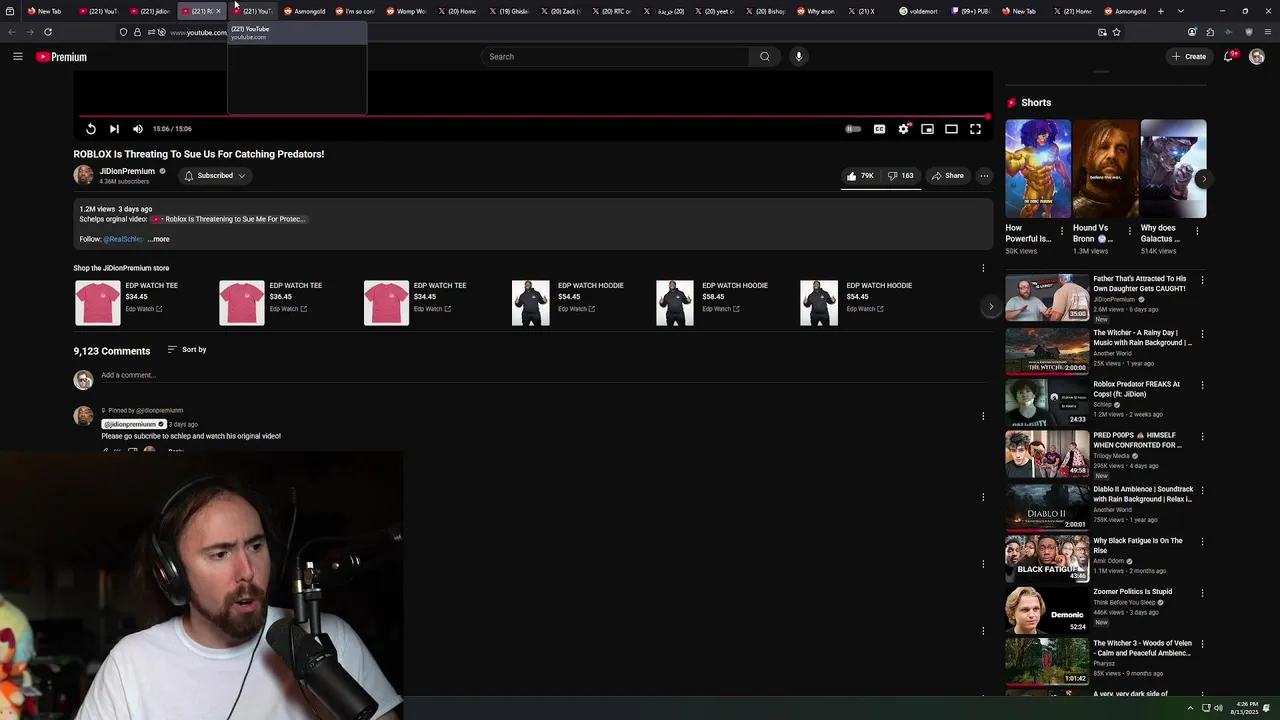Switch to the voldemort Google tab
The image size is (1280, 720).
click(x=919, y=11)
